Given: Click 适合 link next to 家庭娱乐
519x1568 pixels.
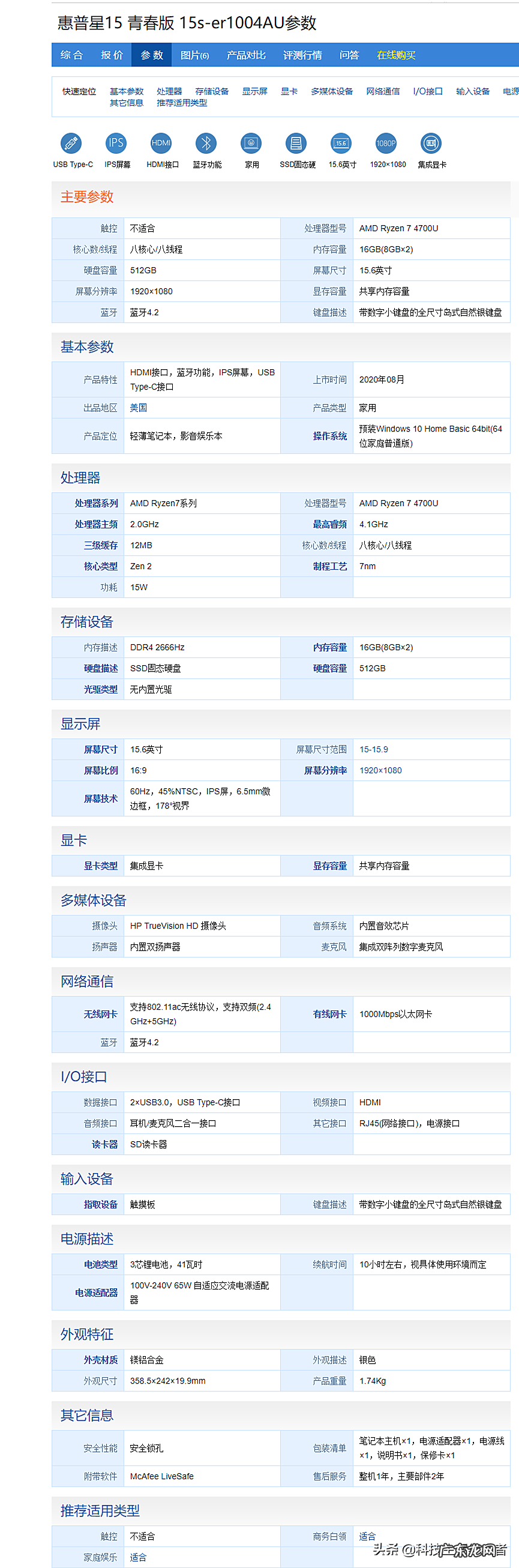Looking at the screenshot, I should click(138, 1557).
